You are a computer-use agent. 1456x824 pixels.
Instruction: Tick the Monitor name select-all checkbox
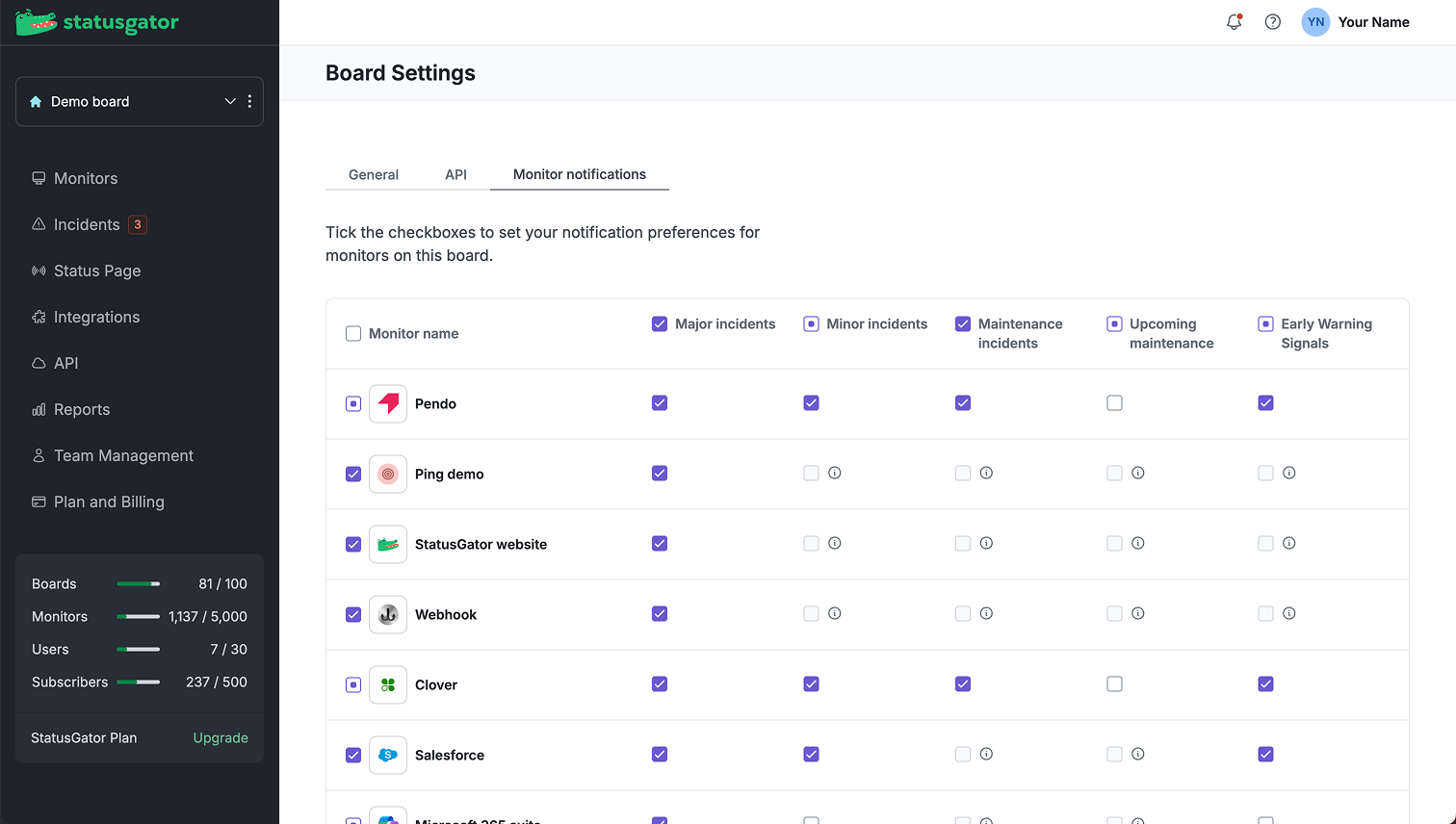[x=353, y=333]
